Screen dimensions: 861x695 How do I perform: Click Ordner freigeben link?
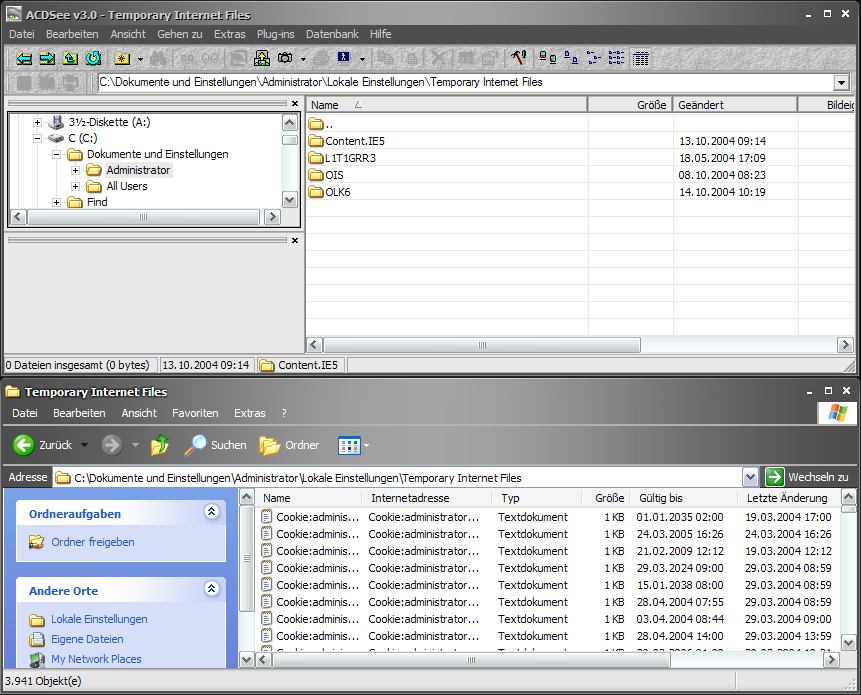93,542
